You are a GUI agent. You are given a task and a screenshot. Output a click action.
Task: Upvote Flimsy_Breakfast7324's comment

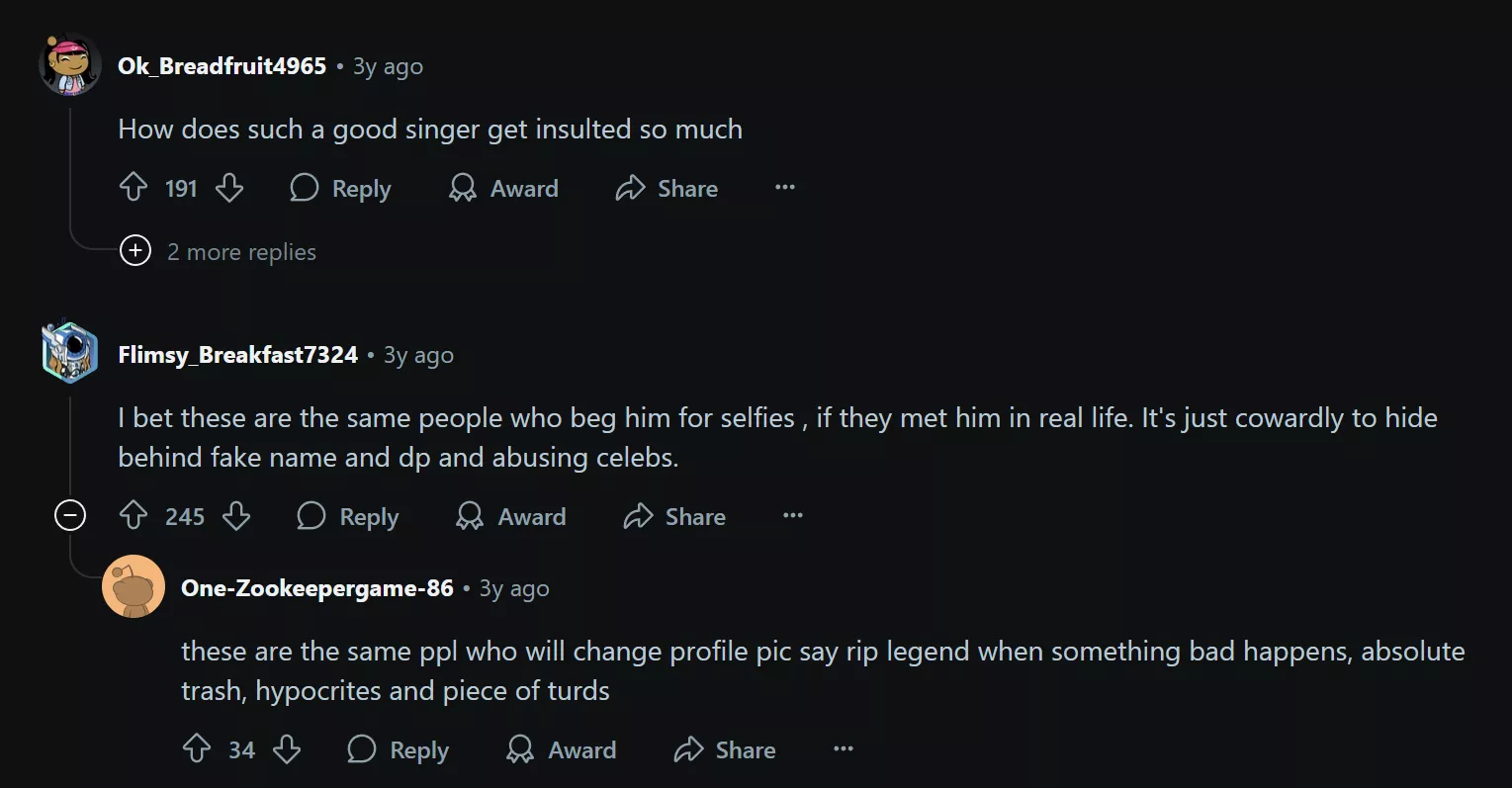pos(133,516)
